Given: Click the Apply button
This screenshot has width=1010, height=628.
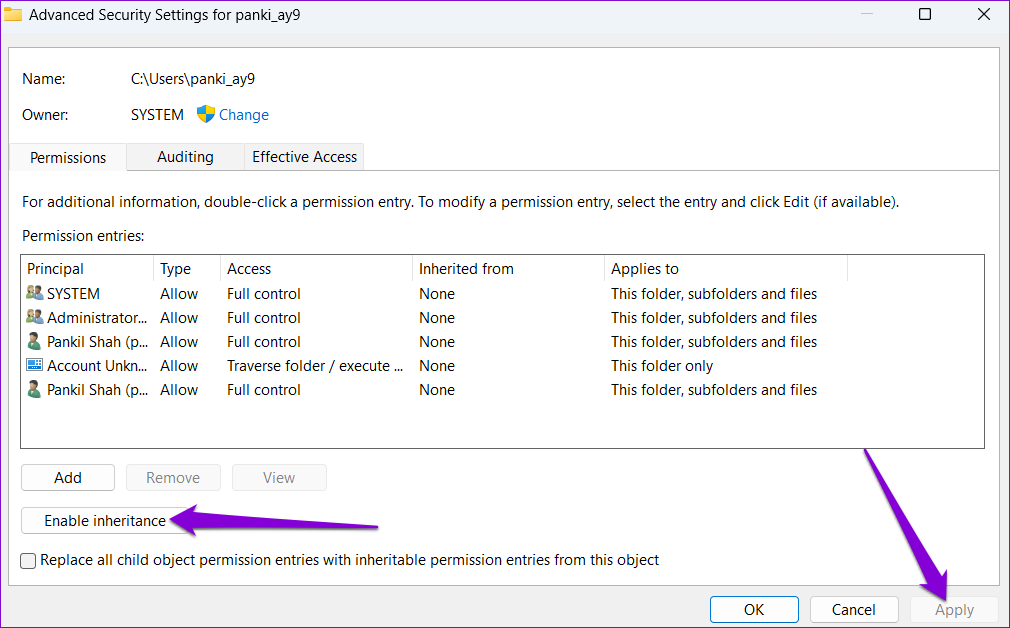Looking at the screenshot, I should tap(954, 609).
